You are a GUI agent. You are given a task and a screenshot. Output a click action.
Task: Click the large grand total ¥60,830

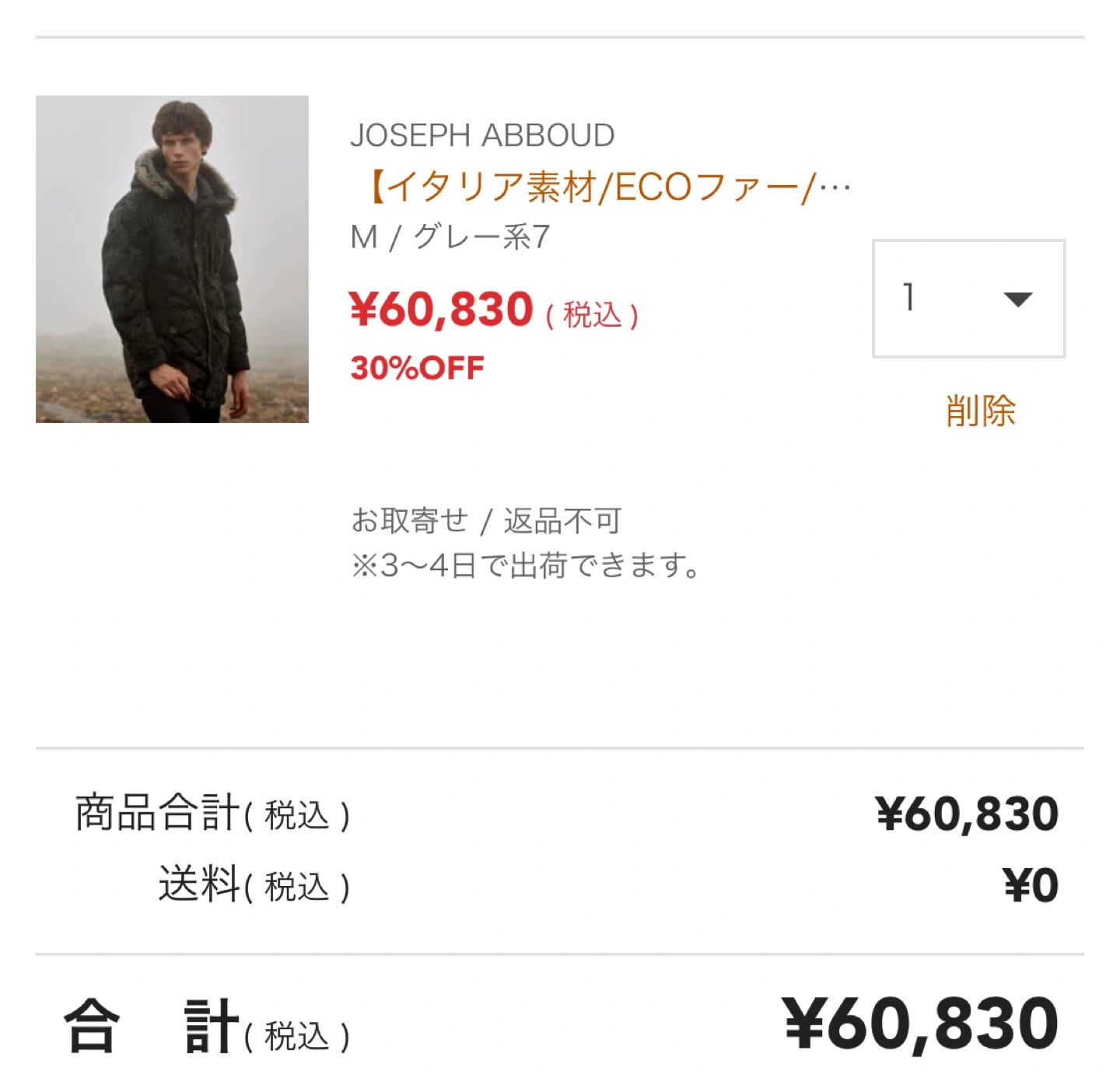point(921,1024)
